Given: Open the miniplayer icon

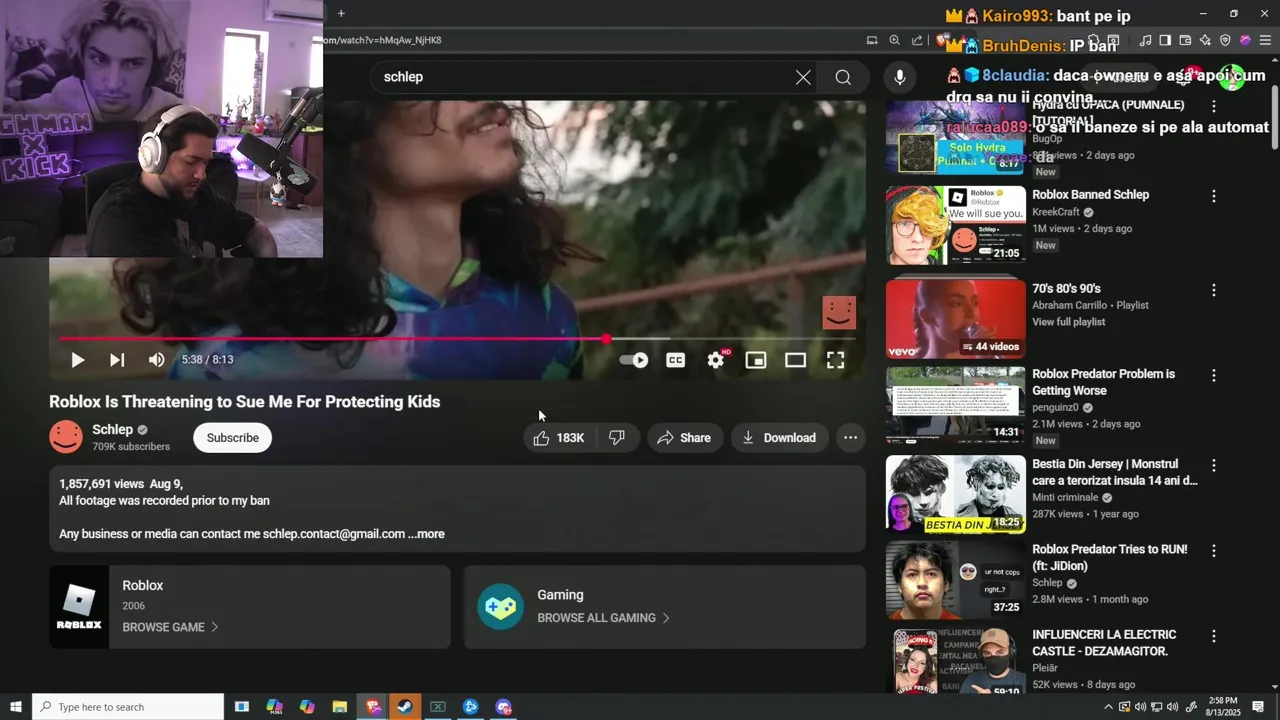Looking at the screenshot, I should 756,360.
